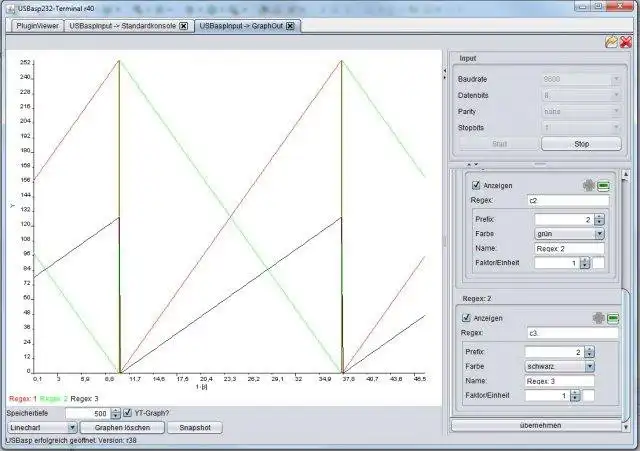The height and width of the screenshot is (451, 640).
Task: Take a Snapshot of the graph
Action: (x=195, y=428)
